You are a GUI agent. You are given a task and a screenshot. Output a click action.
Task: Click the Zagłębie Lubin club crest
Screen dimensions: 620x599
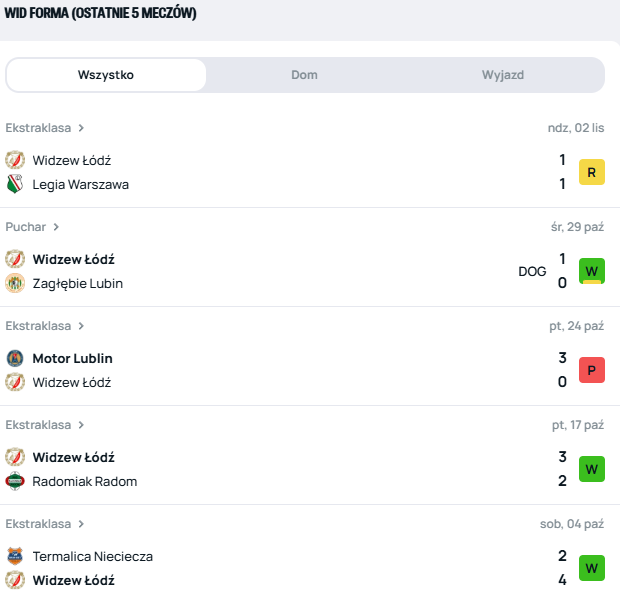(15, 283)
